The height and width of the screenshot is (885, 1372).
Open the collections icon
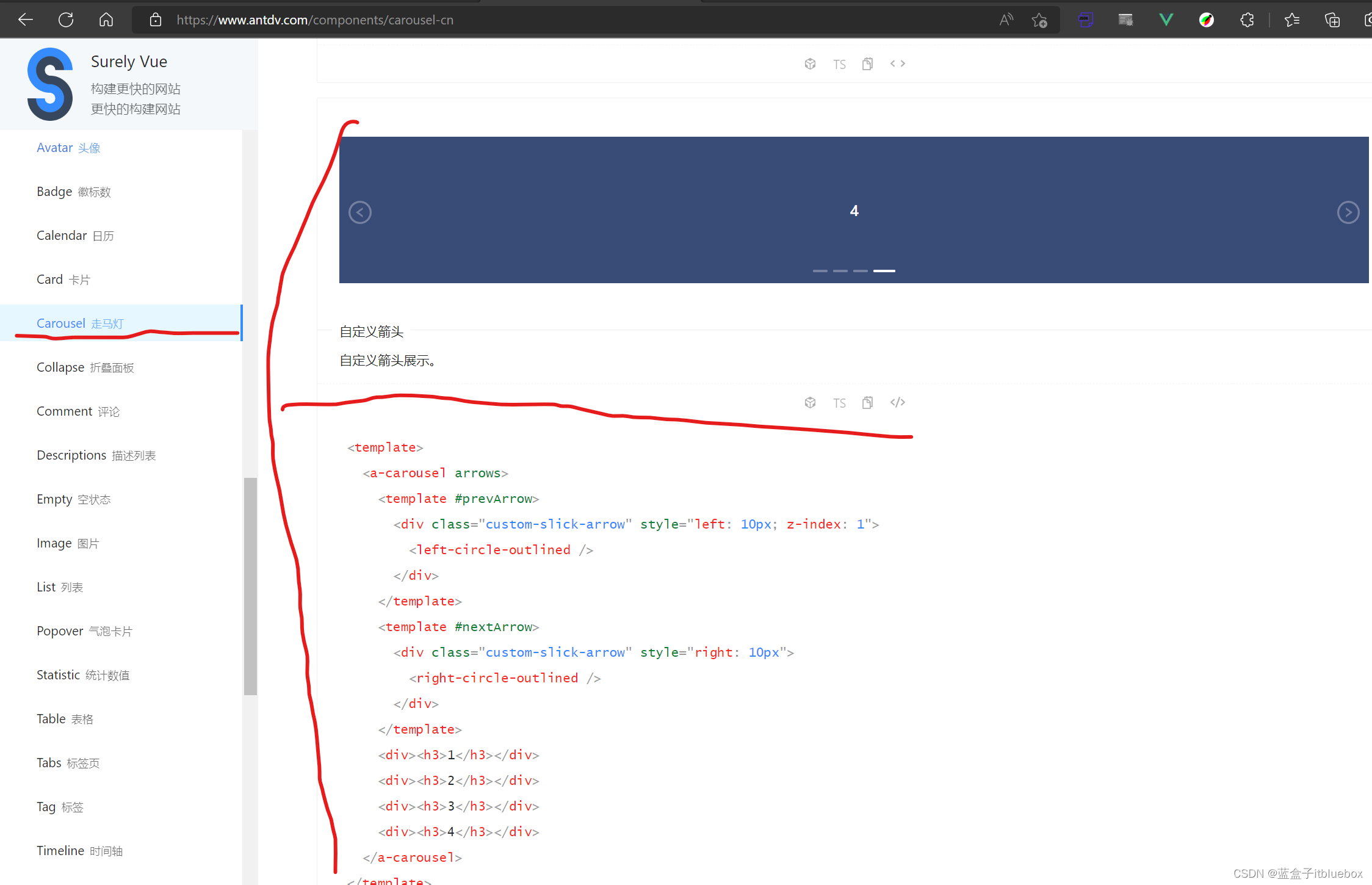tap(1332, 20)
